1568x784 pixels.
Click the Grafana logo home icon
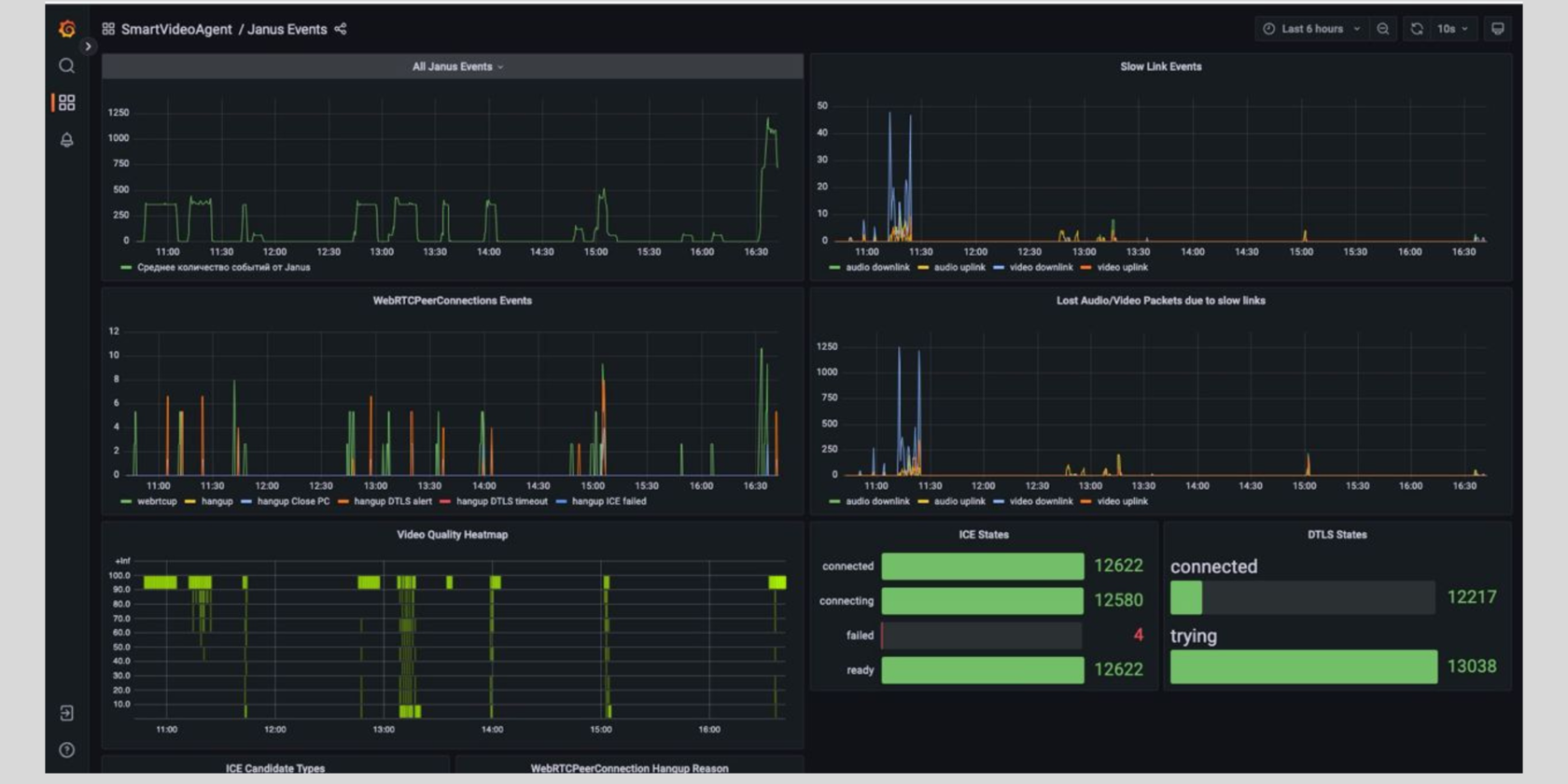coord(67,29)
